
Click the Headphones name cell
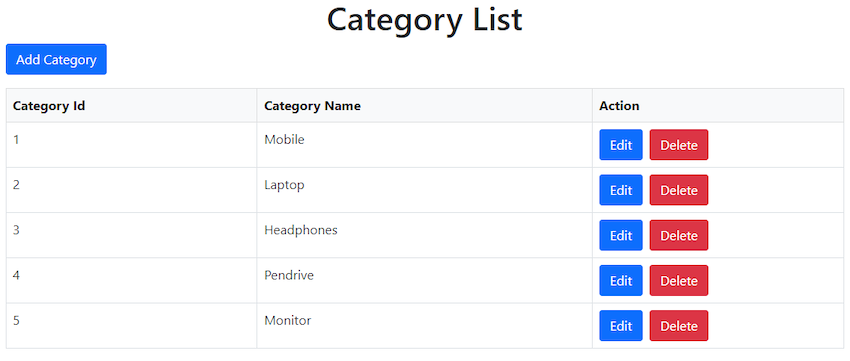(424, 235)
